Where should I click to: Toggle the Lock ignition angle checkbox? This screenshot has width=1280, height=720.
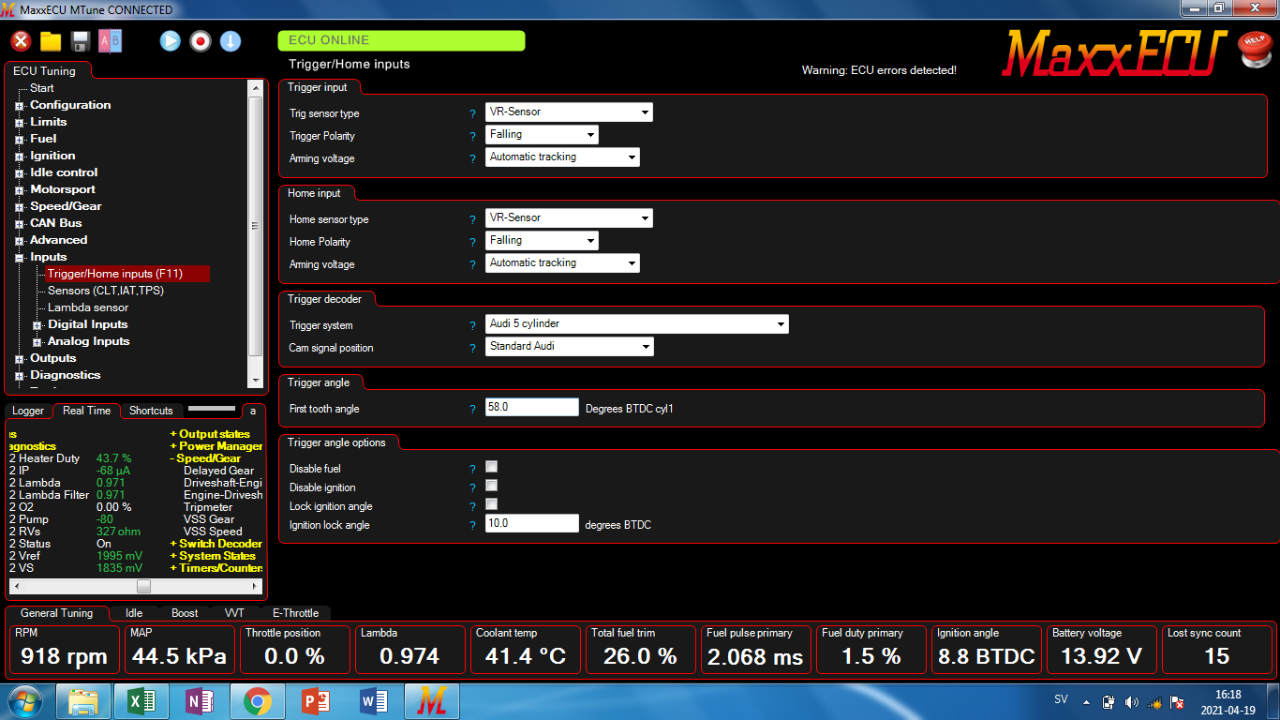point(491,504)
